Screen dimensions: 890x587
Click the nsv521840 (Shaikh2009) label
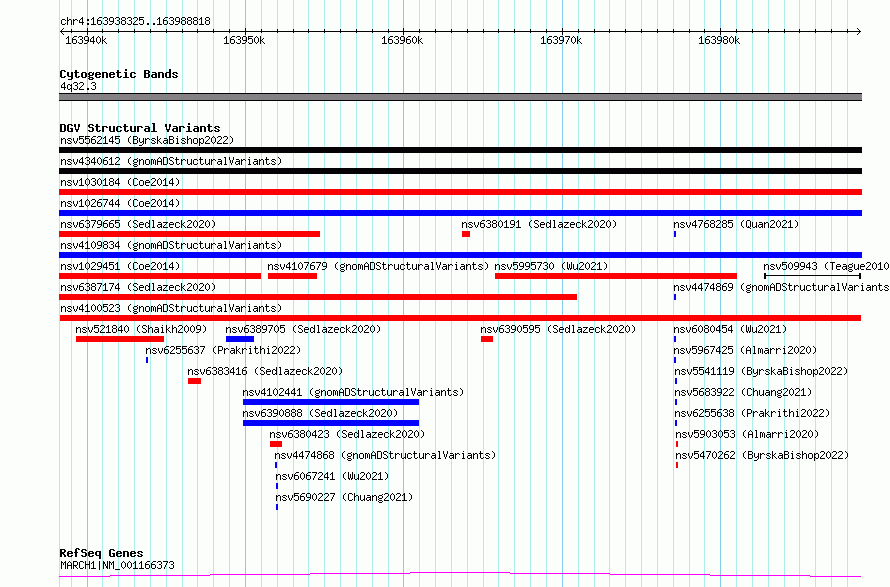141,329
